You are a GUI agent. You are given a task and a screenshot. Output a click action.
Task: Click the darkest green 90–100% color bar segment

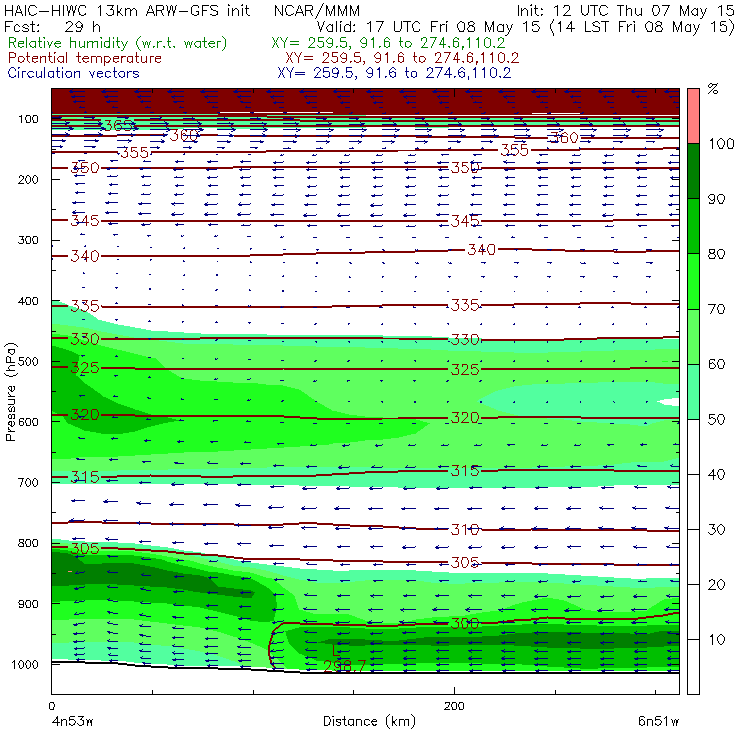point(693,171)
